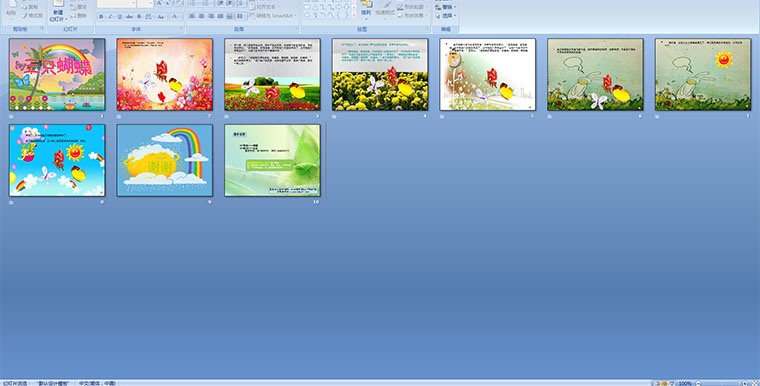Toggle Center alignment
Screen dimensions: 760x386
[x=202, y=16]
